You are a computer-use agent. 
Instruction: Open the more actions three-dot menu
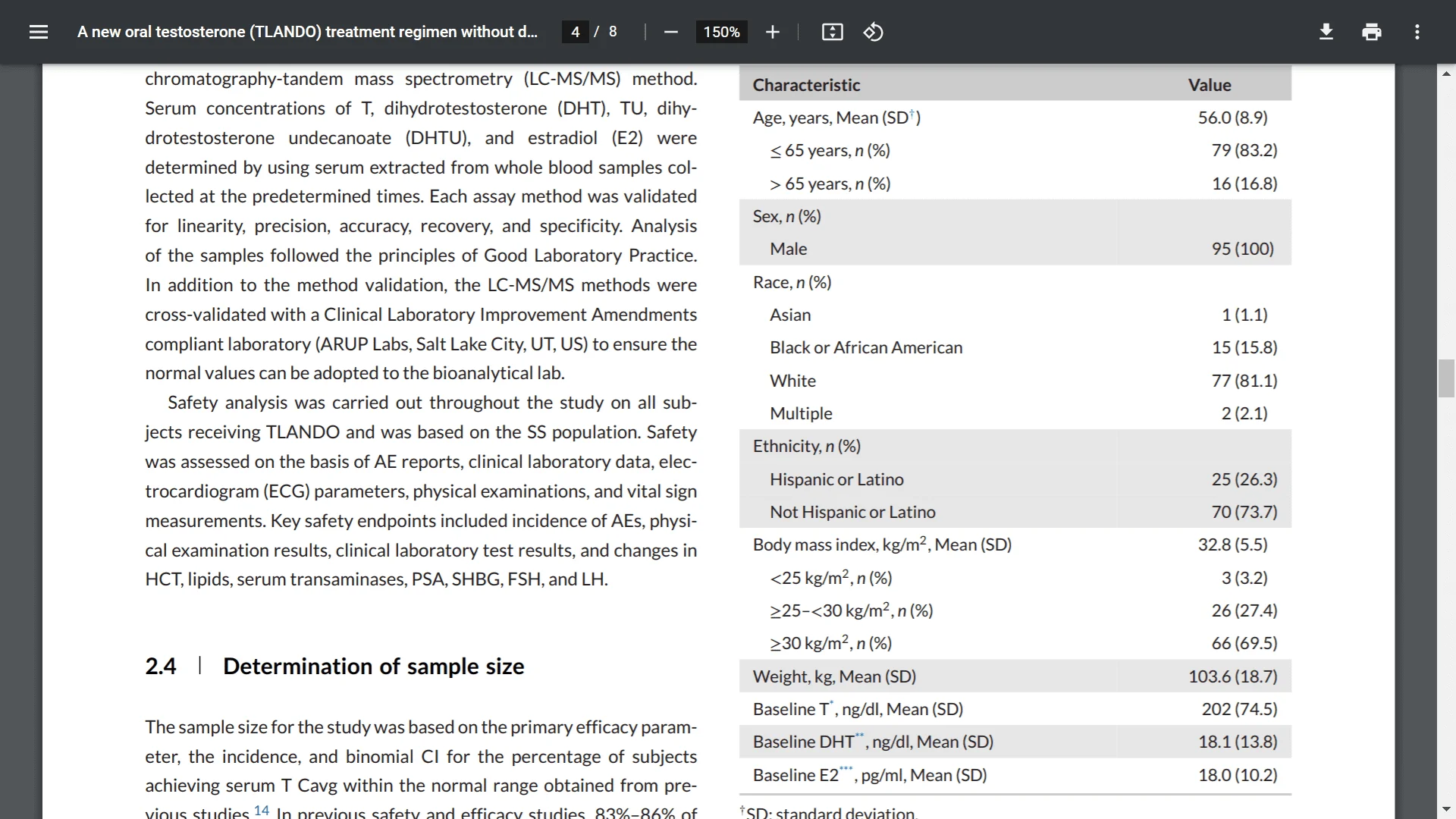click(x=1417, y=32)
